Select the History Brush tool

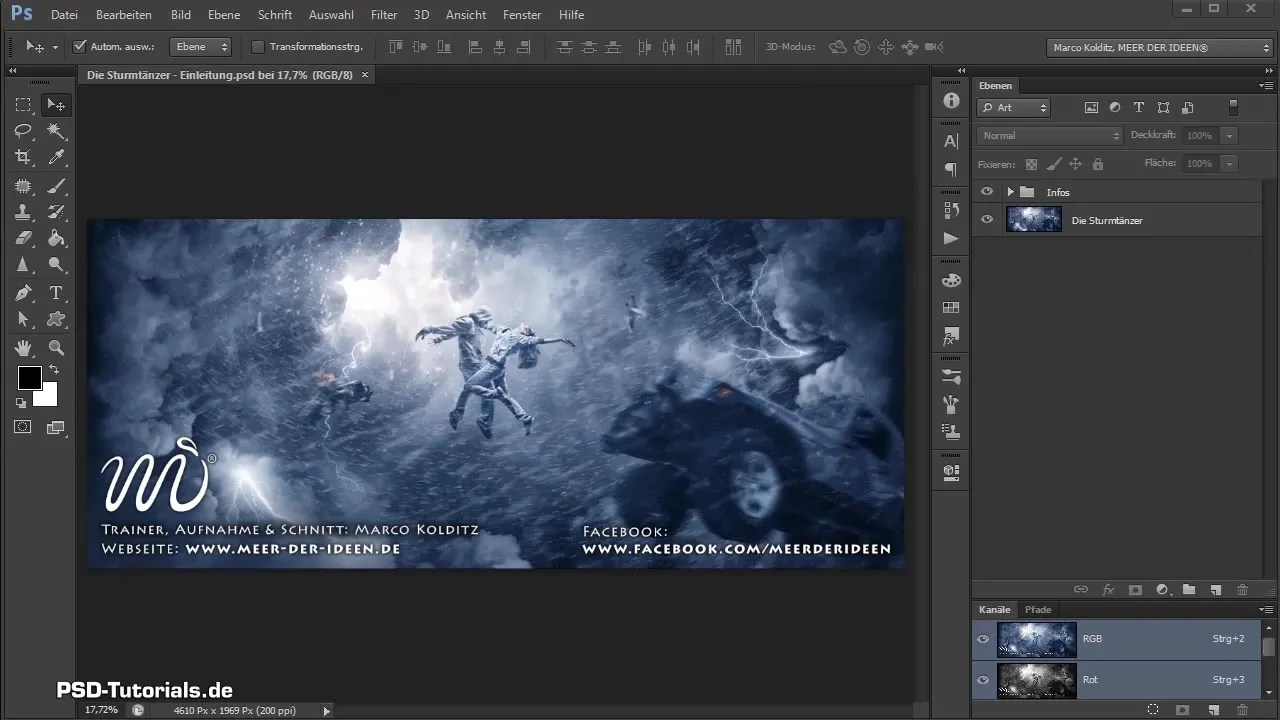coord(56,212)
